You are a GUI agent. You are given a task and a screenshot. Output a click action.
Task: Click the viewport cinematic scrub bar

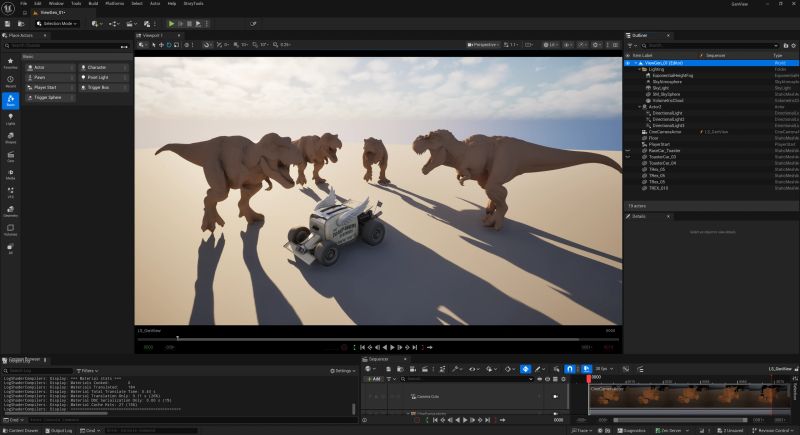coord(378,339)
